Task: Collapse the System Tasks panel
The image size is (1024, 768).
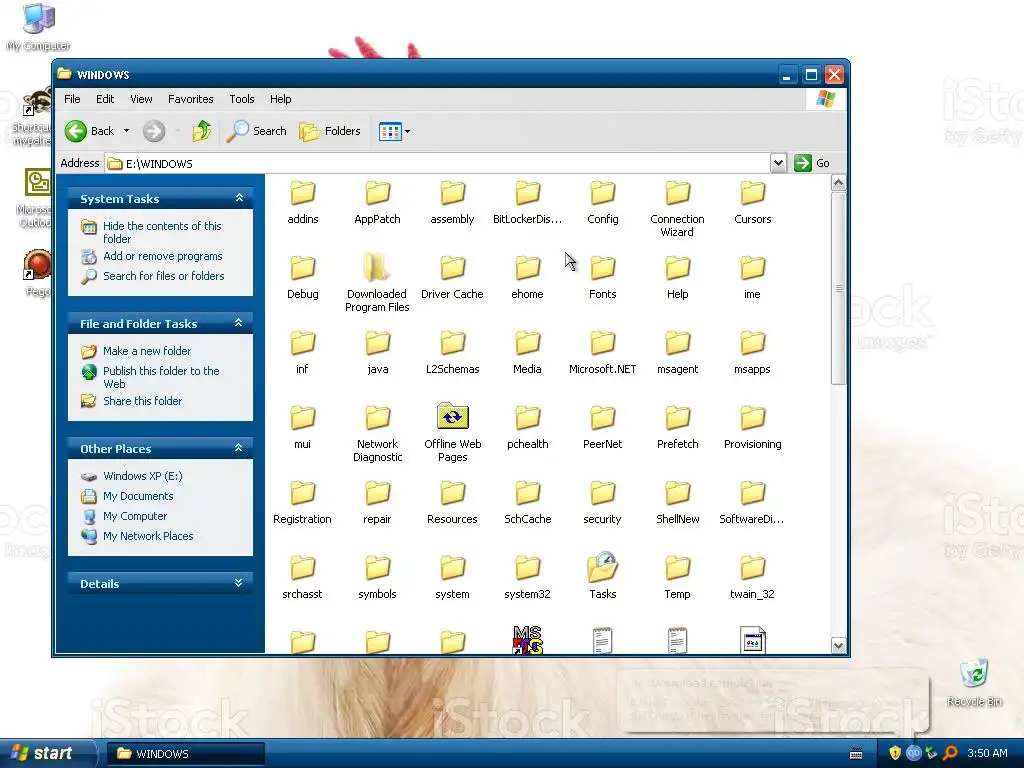Action: click(x=239, y=198)
